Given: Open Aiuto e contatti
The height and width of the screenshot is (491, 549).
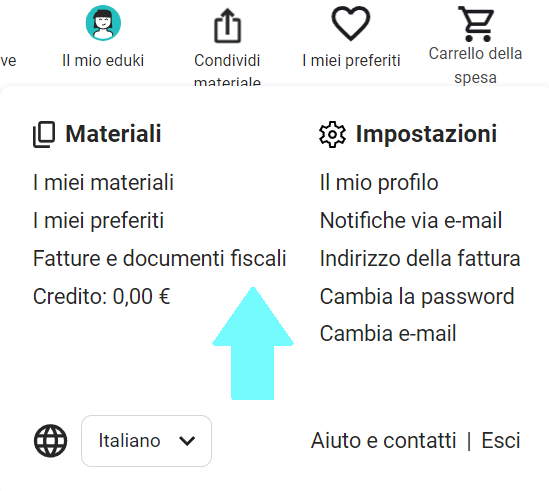Looking at the screenshot, I should coord(383,440).
